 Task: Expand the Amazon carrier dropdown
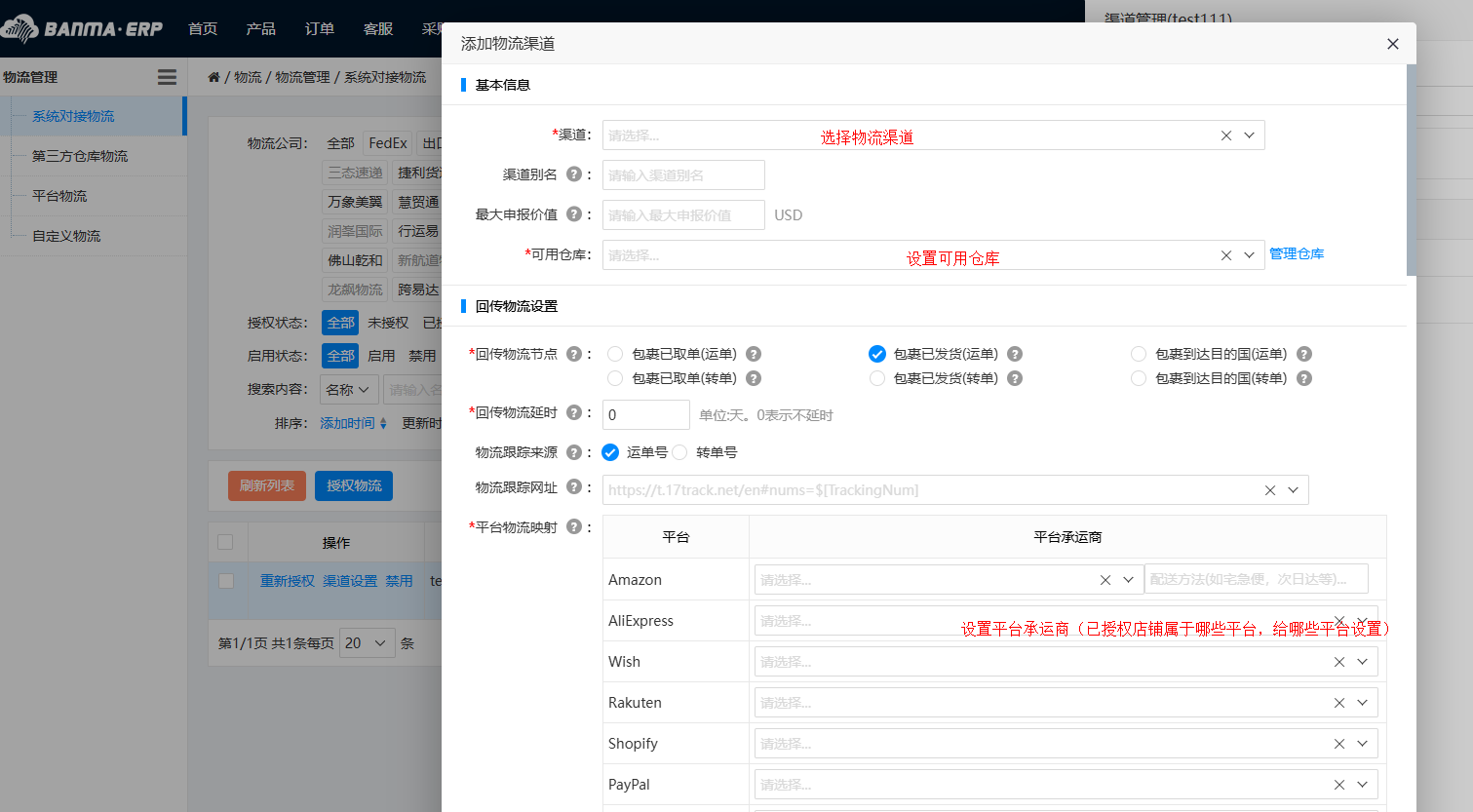(x=1128, y=579)
